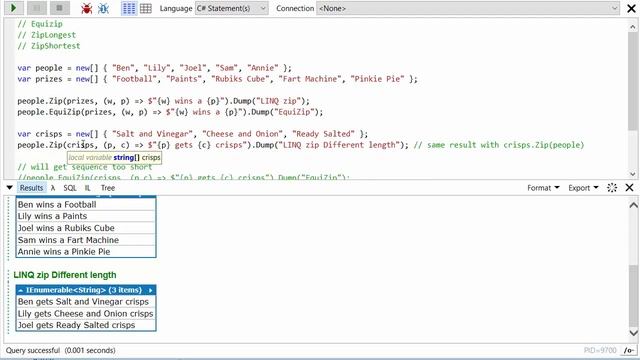Select the 'Sam wins a Fart Machine' row
640x360 pixels.
coord(86,240)
